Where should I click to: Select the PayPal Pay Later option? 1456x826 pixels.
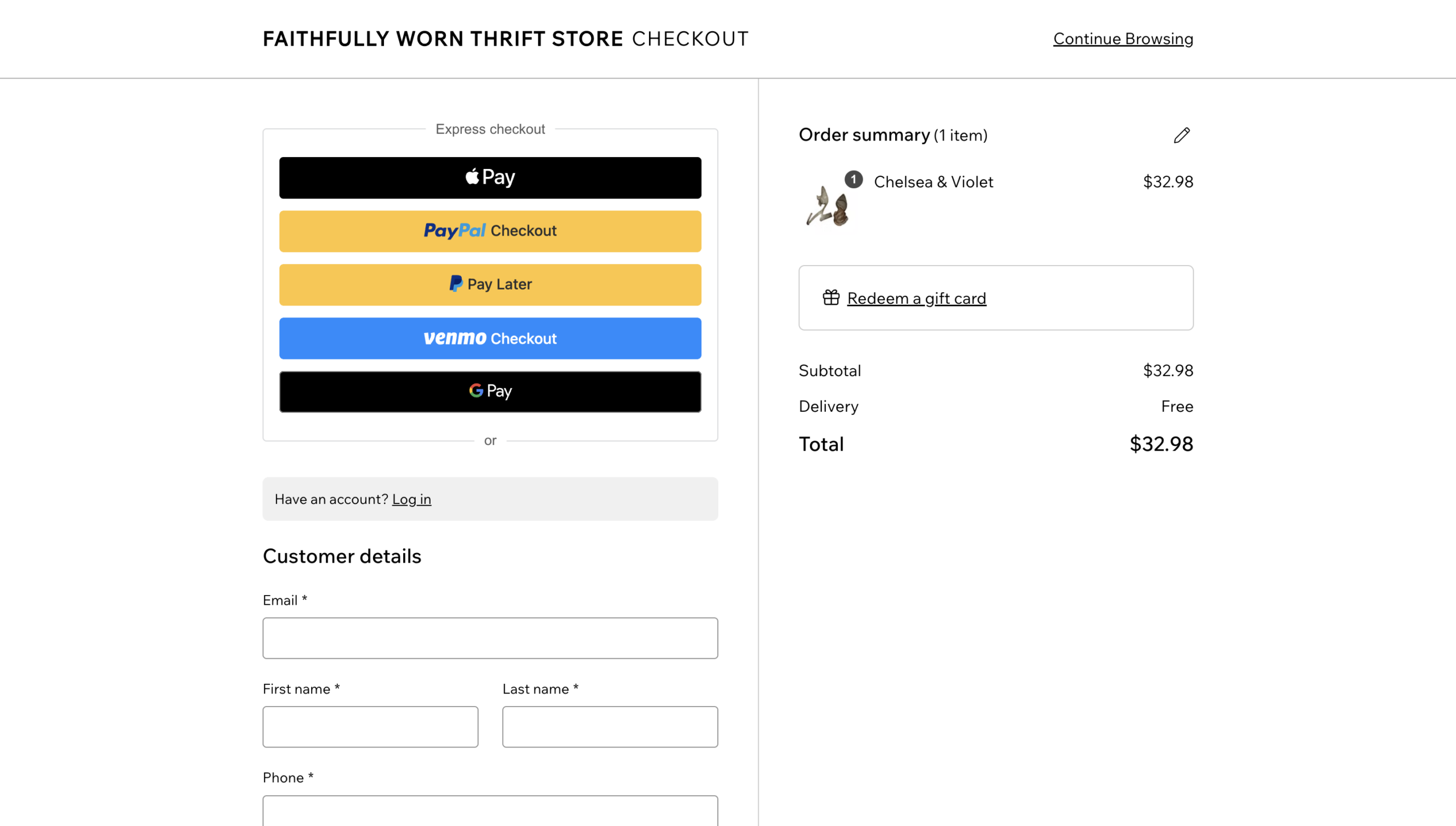[x=490, y=284]
